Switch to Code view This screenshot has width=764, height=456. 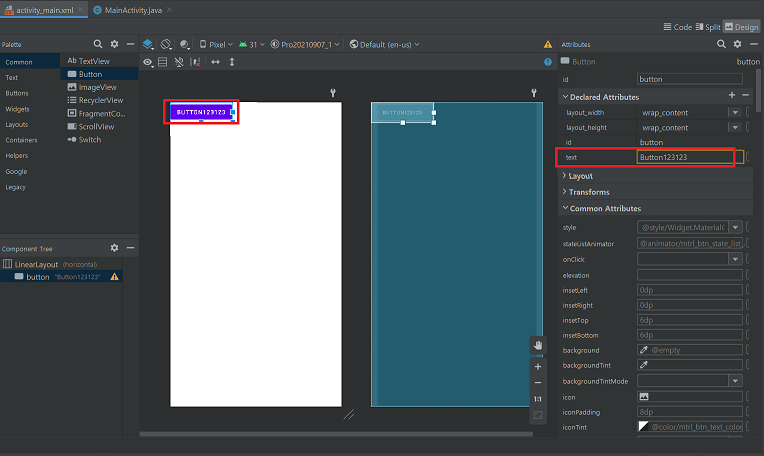[677, 27]
